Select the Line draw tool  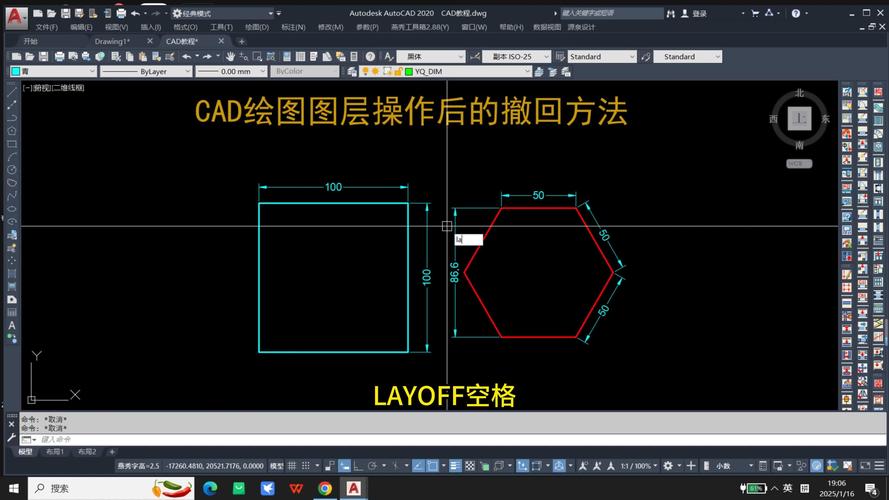click(11, 91)
